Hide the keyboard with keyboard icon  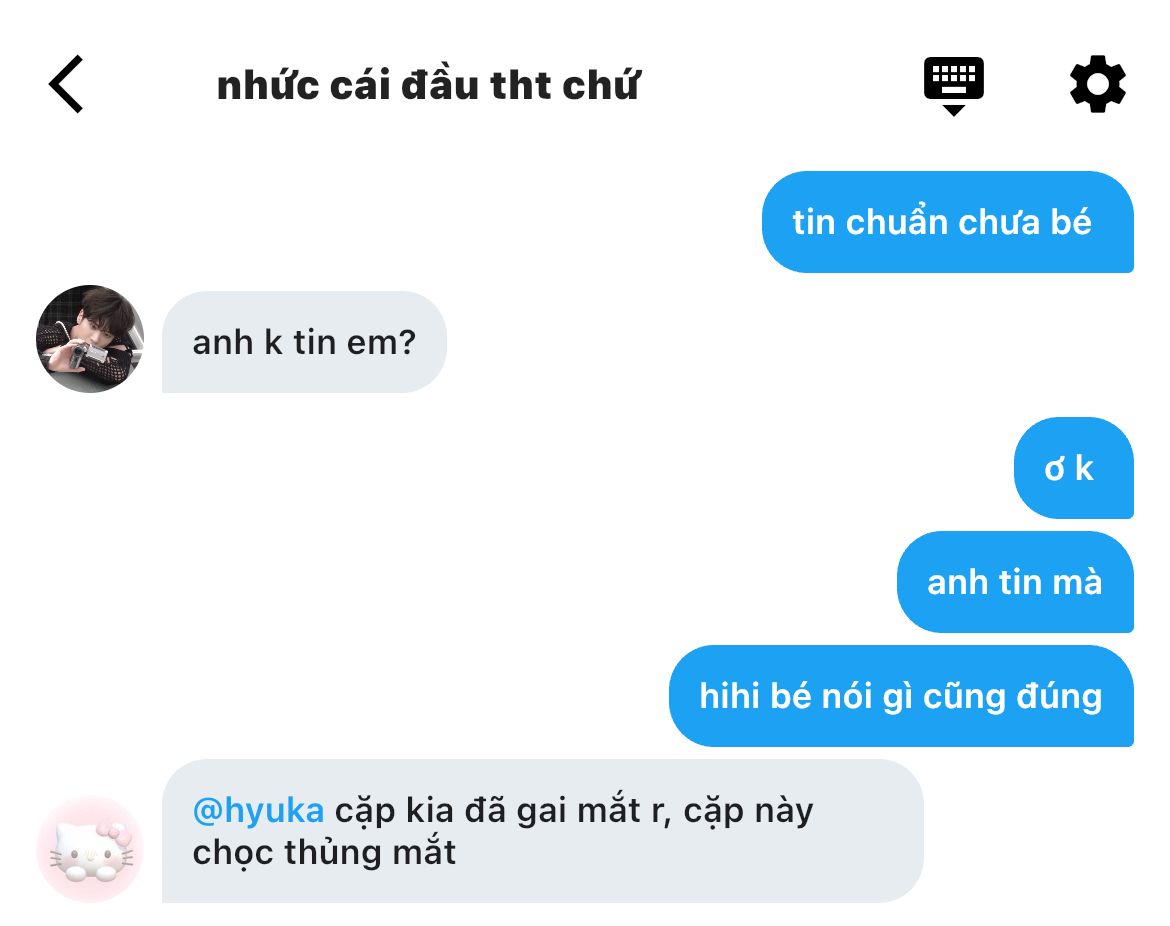point(954,85)
